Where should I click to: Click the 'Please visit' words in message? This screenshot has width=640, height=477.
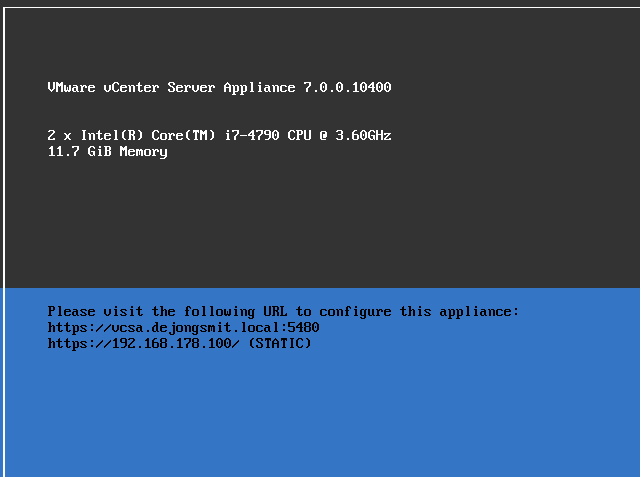(x=96, y=312)
